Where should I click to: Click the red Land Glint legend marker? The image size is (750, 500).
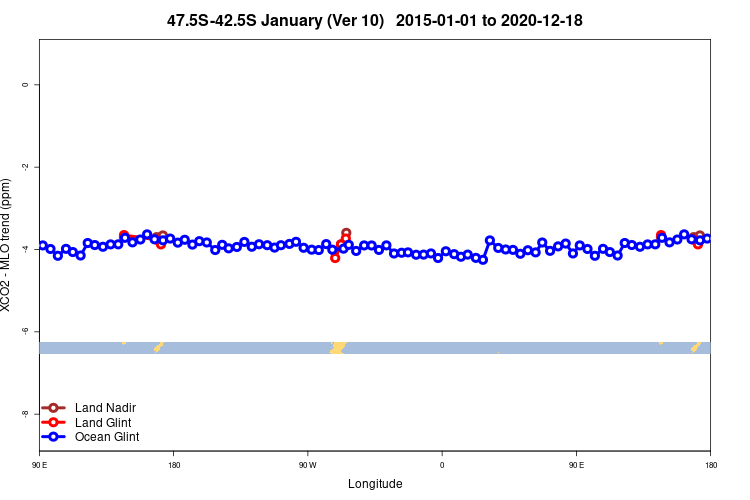[53, 422]
